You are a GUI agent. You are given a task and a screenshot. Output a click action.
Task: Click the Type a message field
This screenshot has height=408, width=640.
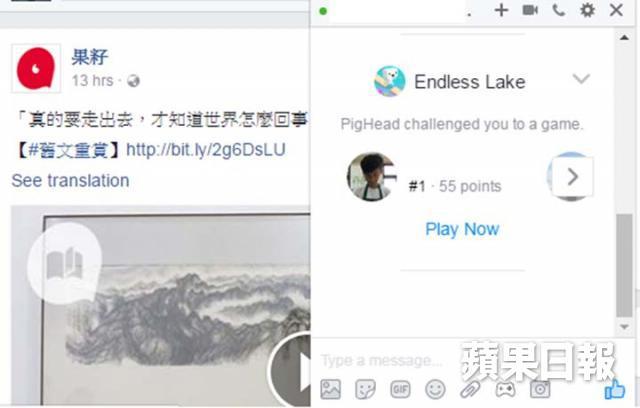pyautogui.click(x=384, y=360)
